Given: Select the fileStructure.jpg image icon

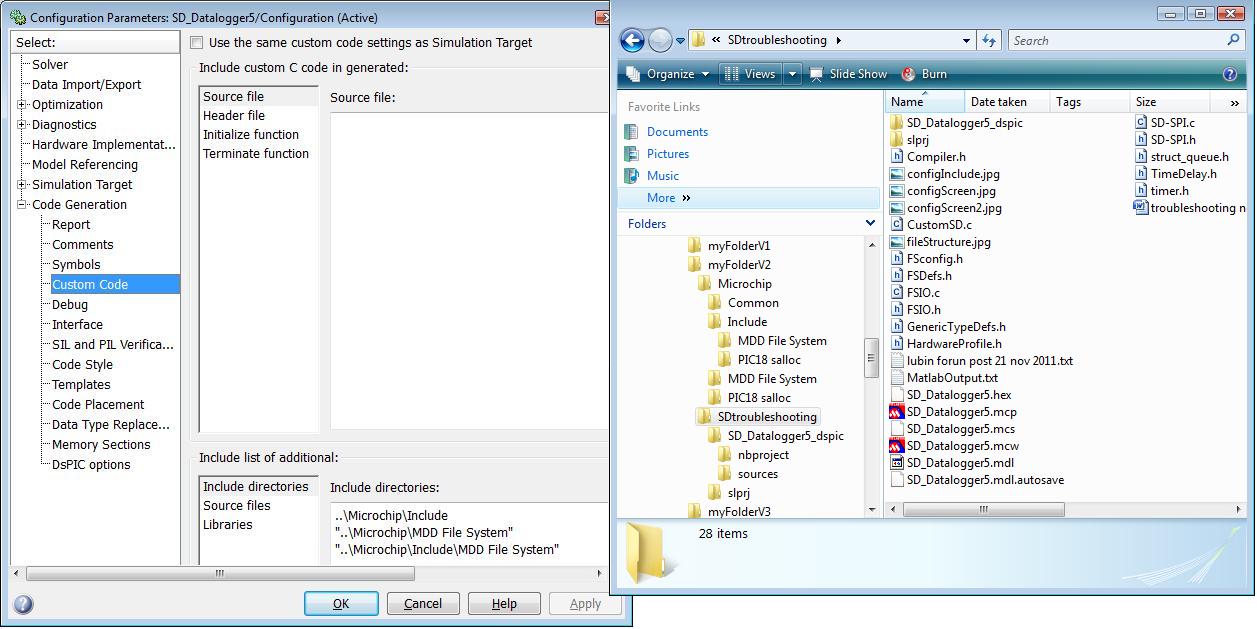Looking at the screenshot, I should point(897,242).
